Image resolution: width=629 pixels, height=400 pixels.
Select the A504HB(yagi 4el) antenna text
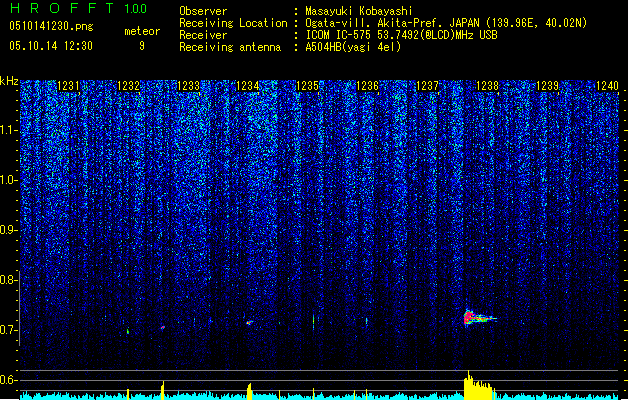[x=353, y=47]
